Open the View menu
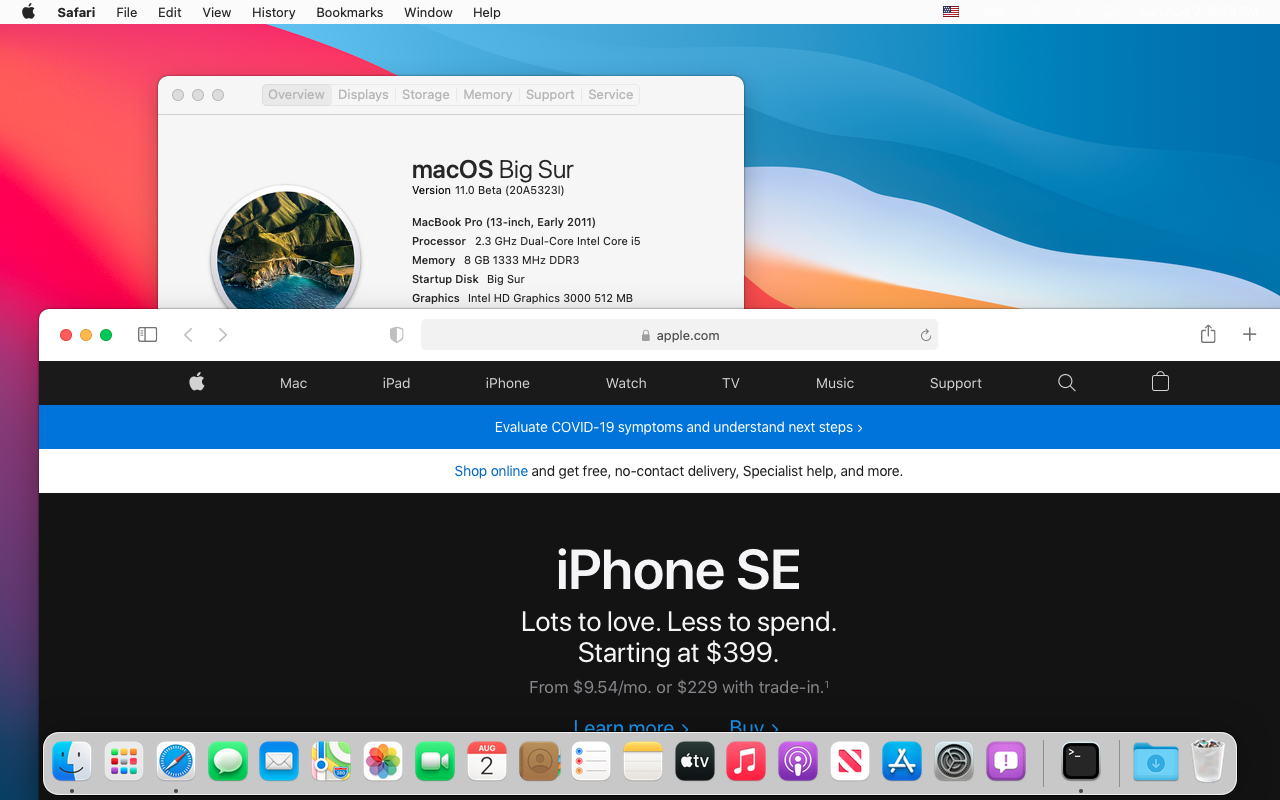The image size is (1280, 800). pos(217,12)
